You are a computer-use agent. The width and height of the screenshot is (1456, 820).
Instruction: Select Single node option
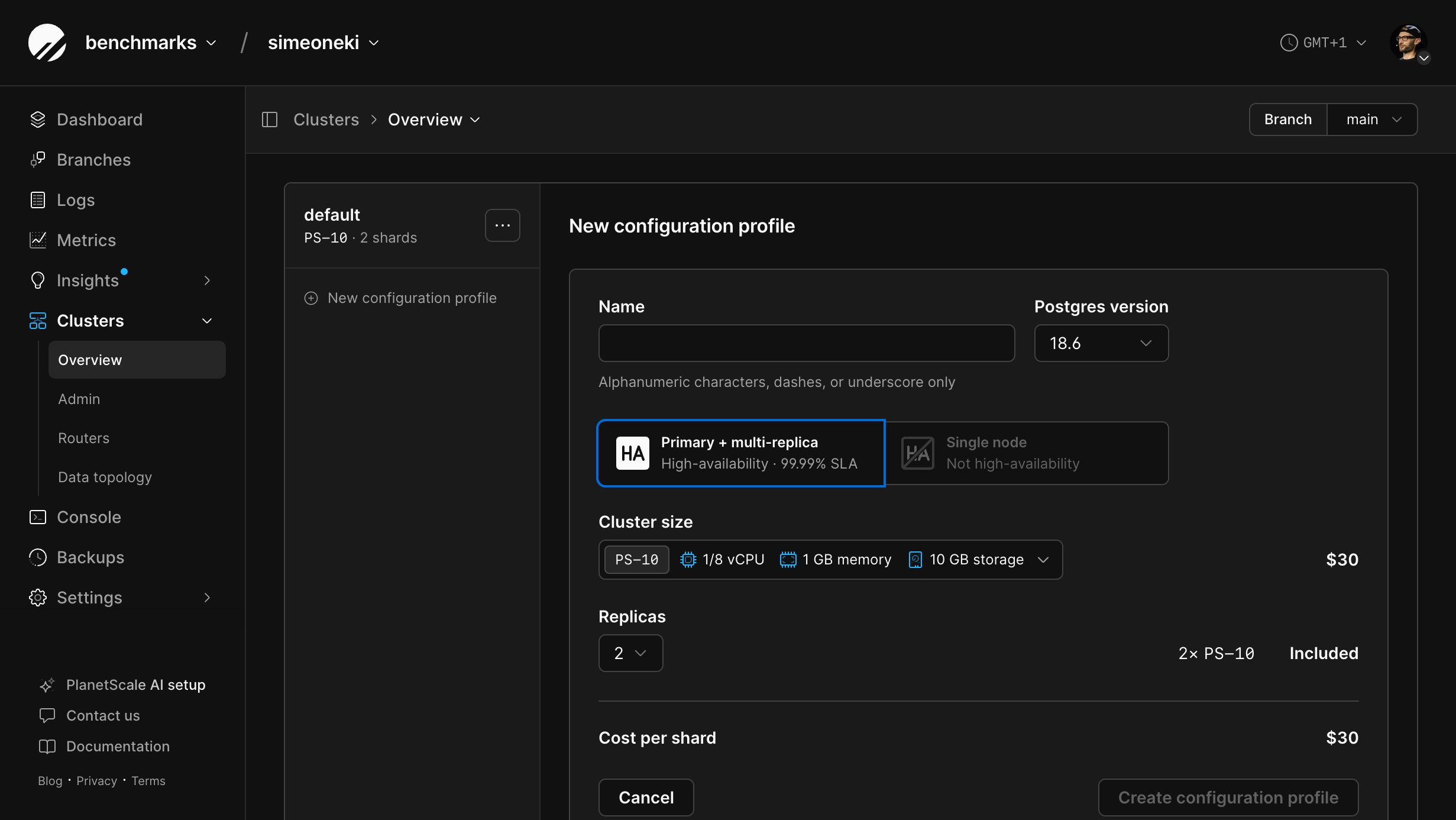1027,453
